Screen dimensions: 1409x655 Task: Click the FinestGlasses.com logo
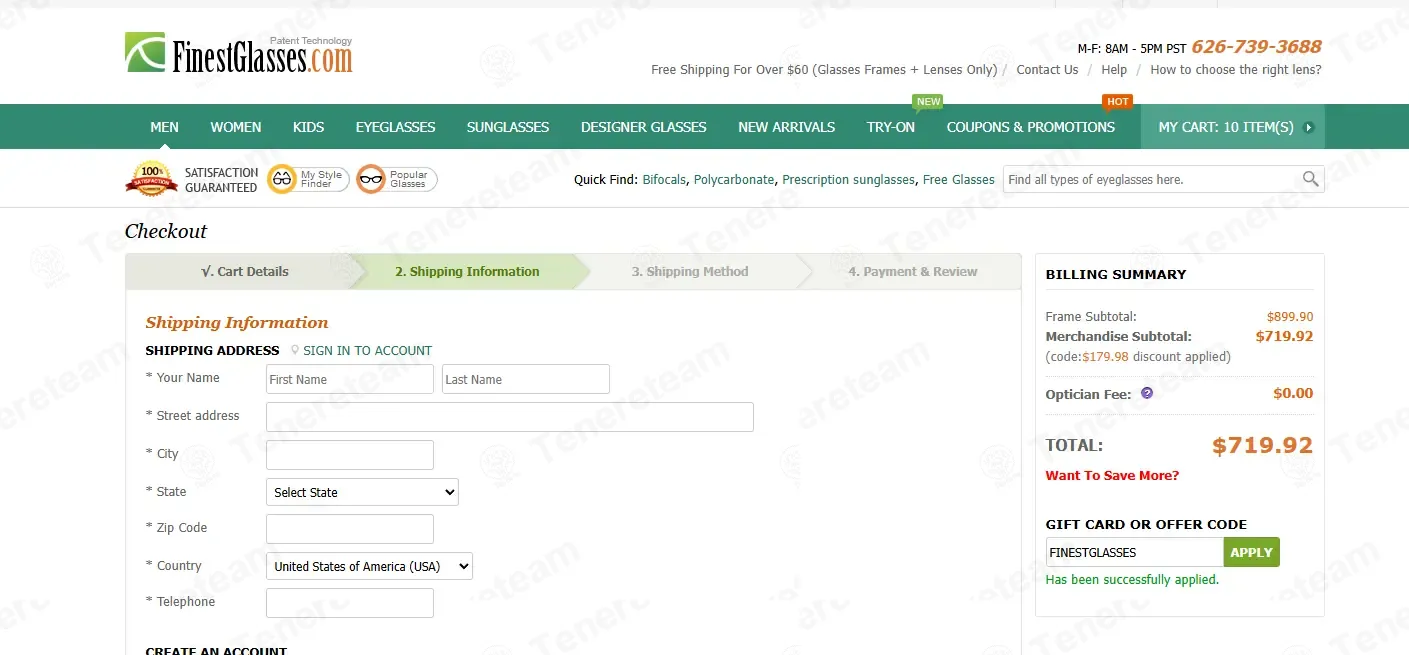pos(239,53)
